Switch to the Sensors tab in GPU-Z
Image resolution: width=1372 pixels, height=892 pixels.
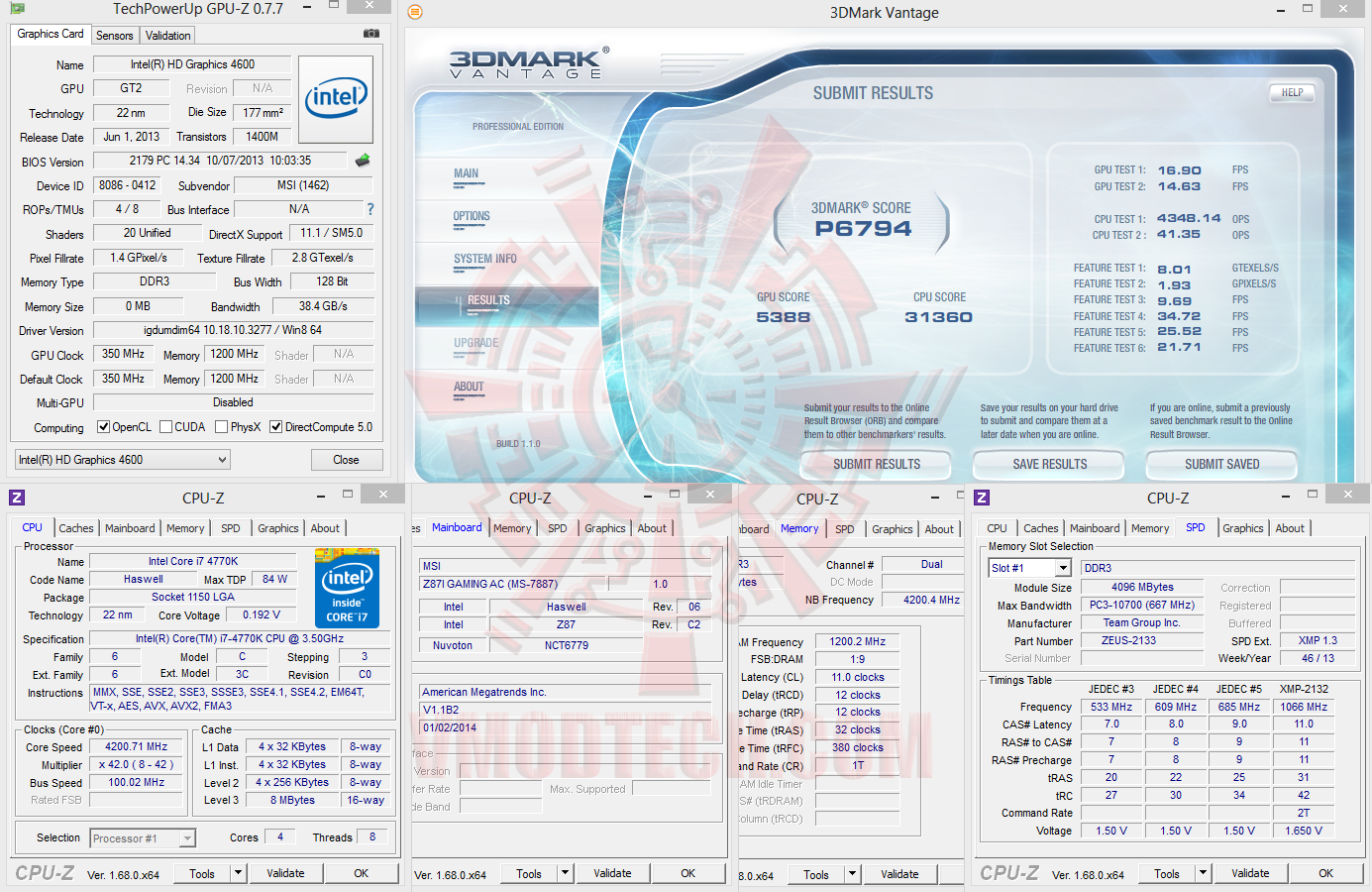114,36
